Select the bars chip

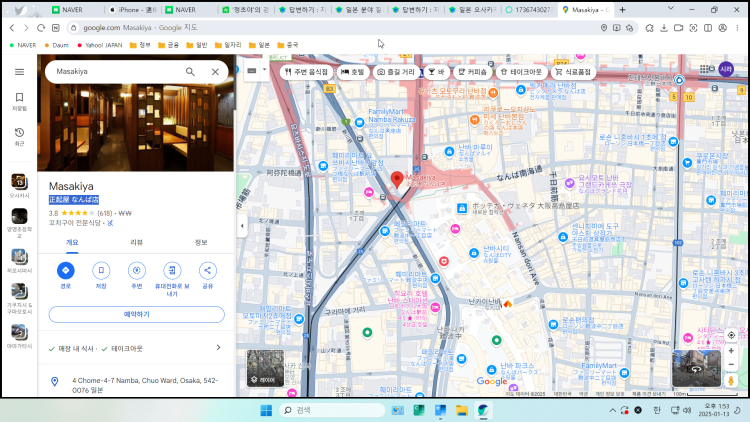coord(436,72)
